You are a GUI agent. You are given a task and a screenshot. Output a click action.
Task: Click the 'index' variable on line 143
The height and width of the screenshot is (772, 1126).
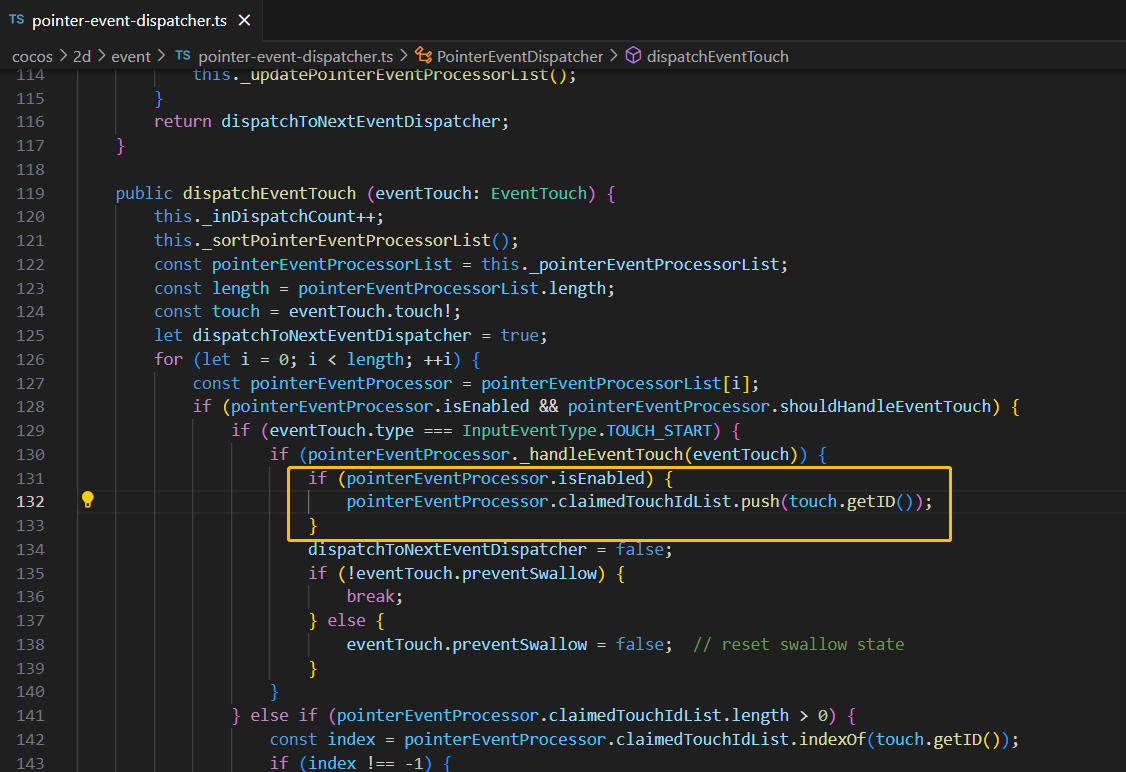point(332,763)
